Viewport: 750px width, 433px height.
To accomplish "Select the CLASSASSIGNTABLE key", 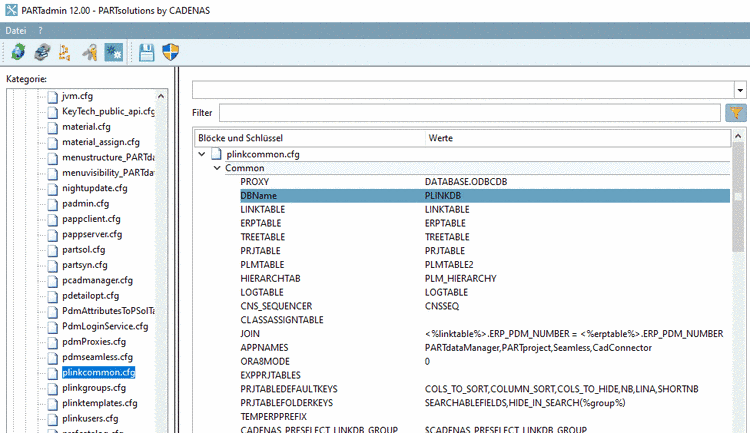I will pyautogui.click(x=282, y=320).
